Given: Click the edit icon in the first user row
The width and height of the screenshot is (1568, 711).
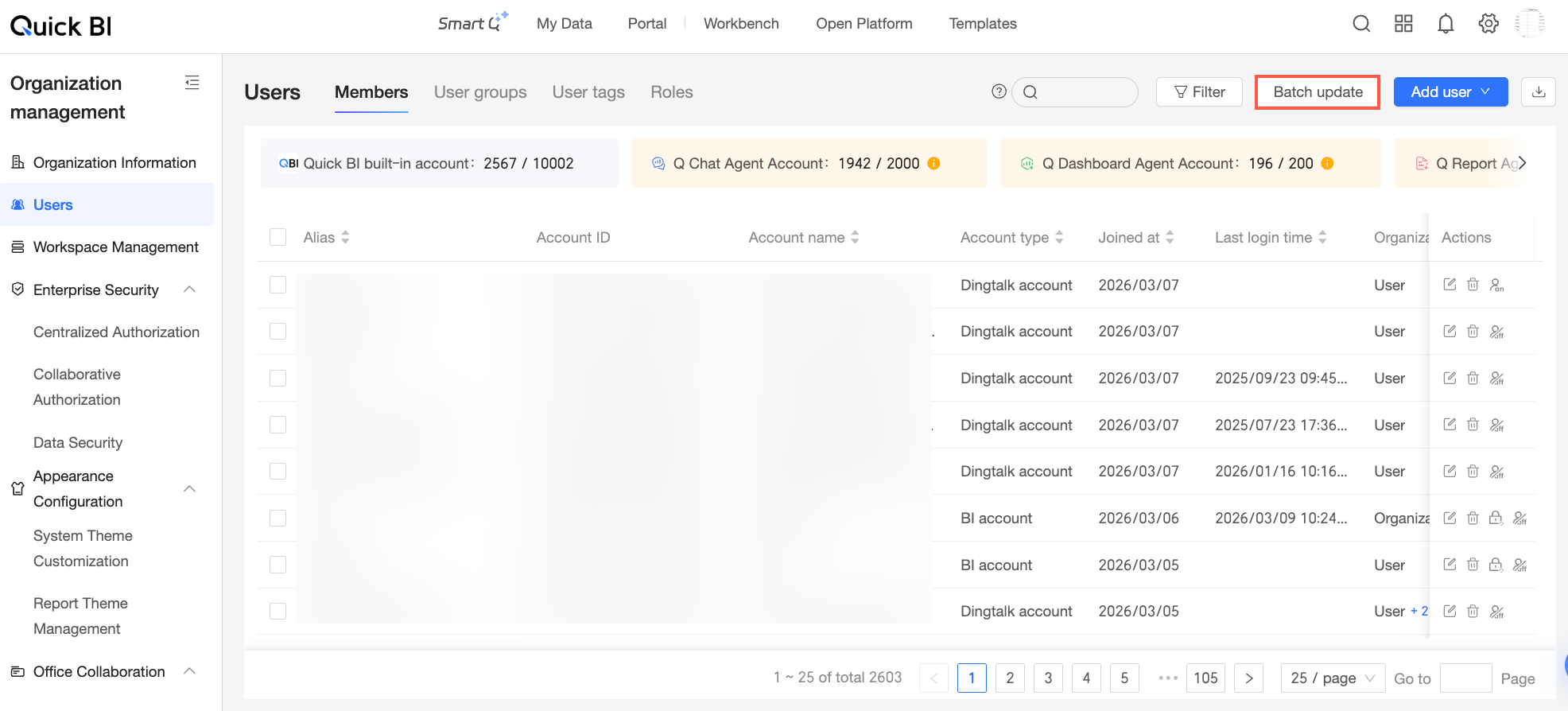Looking at the screenshot, I should pyautogui.click(x=1450, y=285).
